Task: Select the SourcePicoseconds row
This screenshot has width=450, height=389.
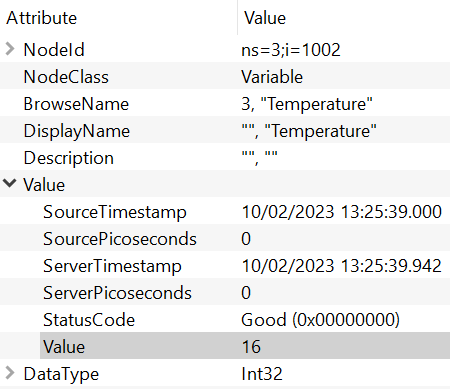Action: click(x=225, y=239)
